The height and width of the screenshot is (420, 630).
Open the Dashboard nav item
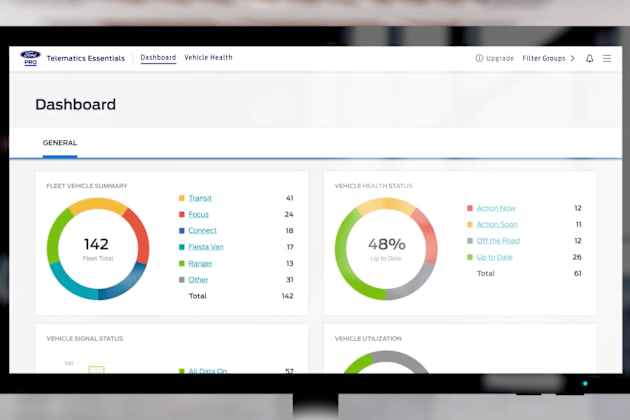click(158, 57)
